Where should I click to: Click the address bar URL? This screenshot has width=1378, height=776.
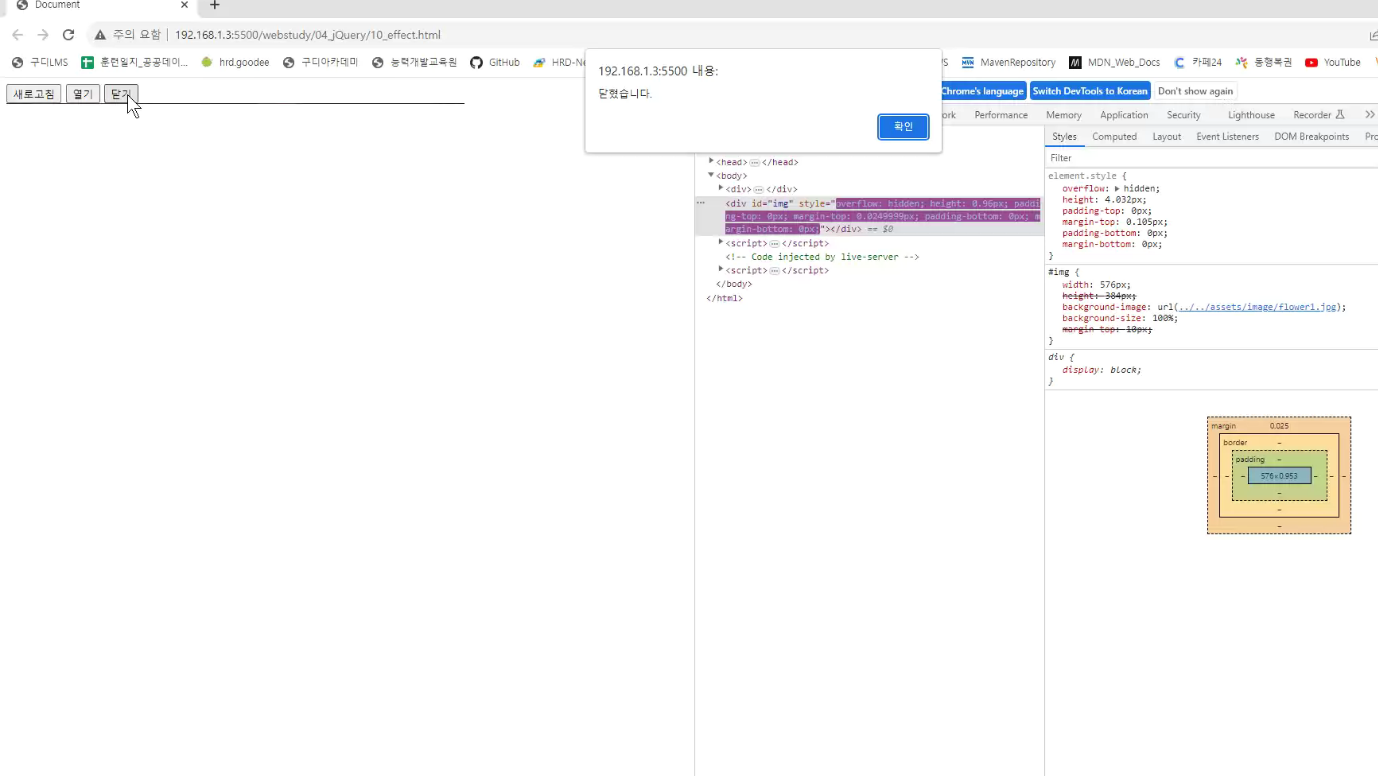tap(308, 35)
